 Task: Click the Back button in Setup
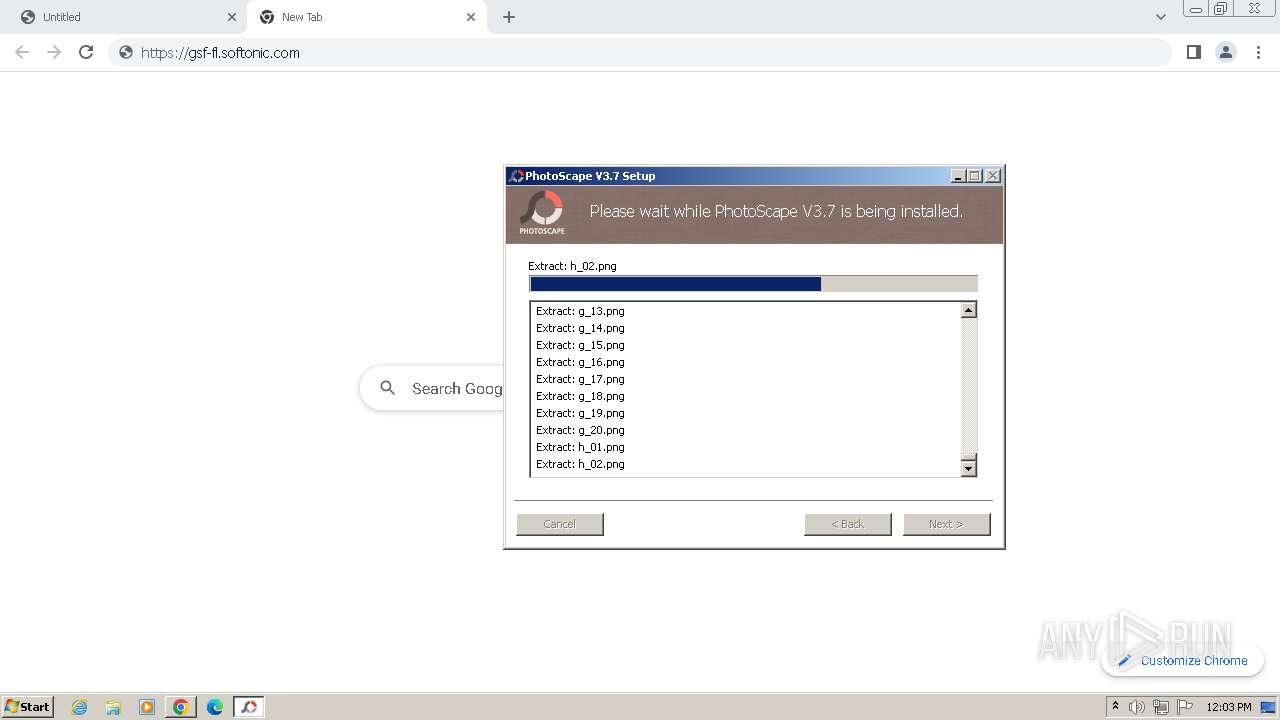(x=848, y=524)
